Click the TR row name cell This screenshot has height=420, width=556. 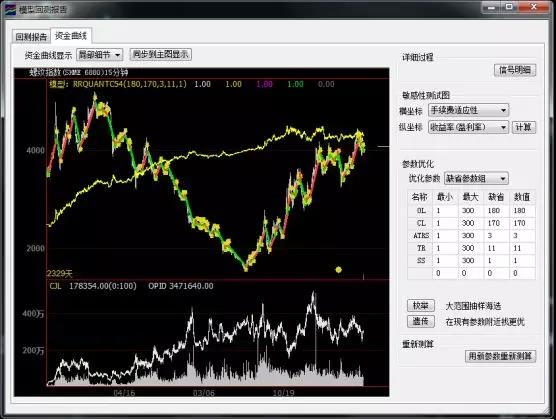pos(421,248)
